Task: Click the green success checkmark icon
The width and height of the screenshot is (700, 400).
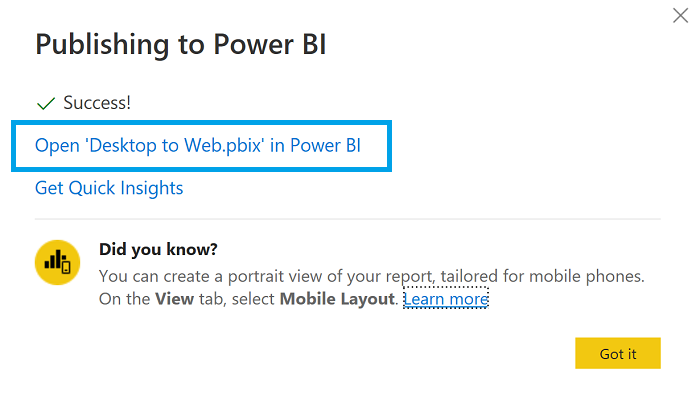Action: [x=44, y=102]
